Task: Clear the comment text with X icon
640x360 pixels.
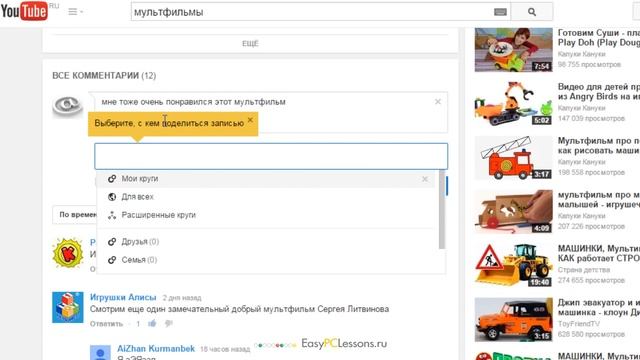Action: pyautogui.click(x=438, y=102)
